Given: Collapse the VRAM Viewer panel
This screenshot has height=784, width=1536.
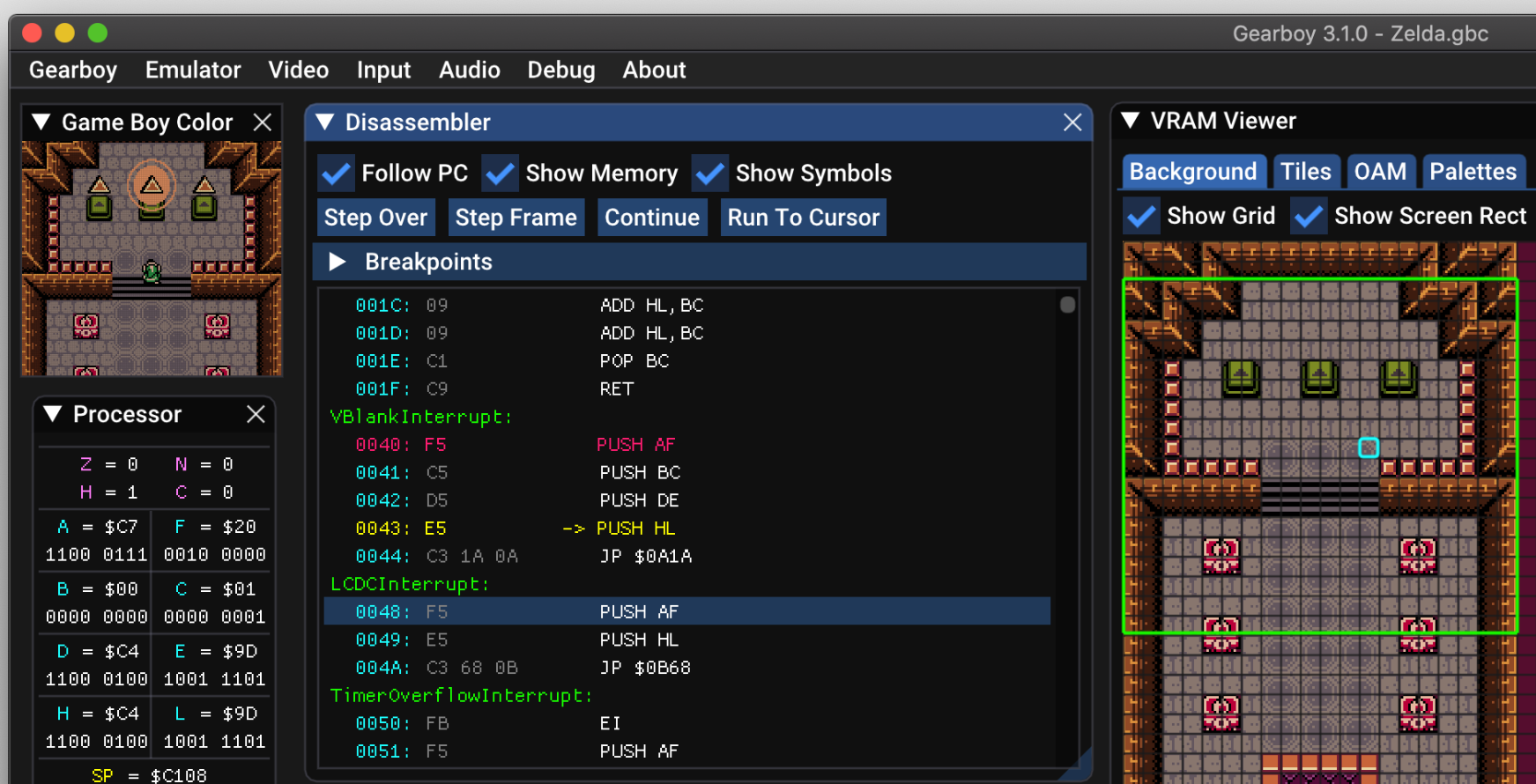Looking at the screenshot, I should [1131, 121].
